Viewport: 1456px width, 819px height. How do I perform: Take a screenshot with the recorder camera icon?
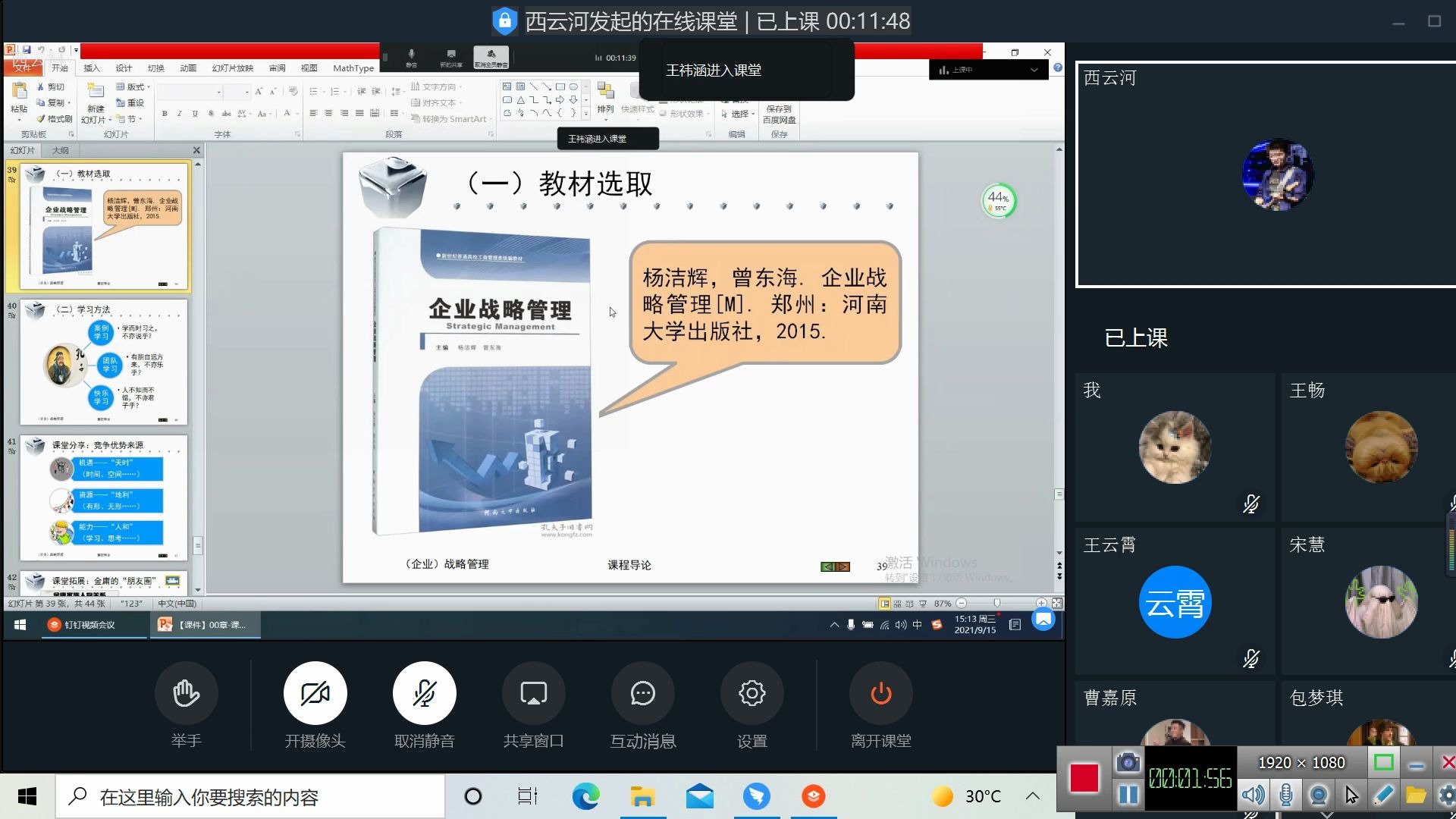(x=1128, y=762)
